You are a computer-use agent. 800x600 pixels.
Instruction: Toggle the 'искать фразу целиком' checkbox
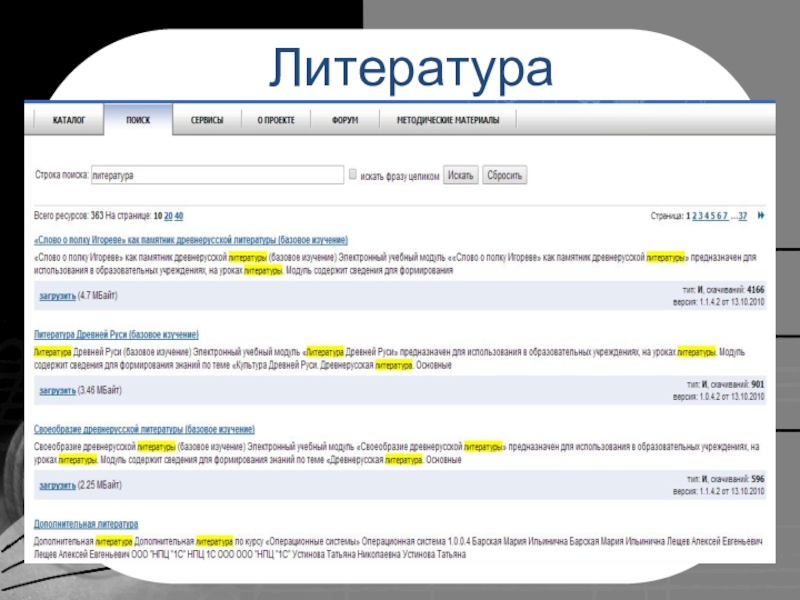click(x=352, y=174)
